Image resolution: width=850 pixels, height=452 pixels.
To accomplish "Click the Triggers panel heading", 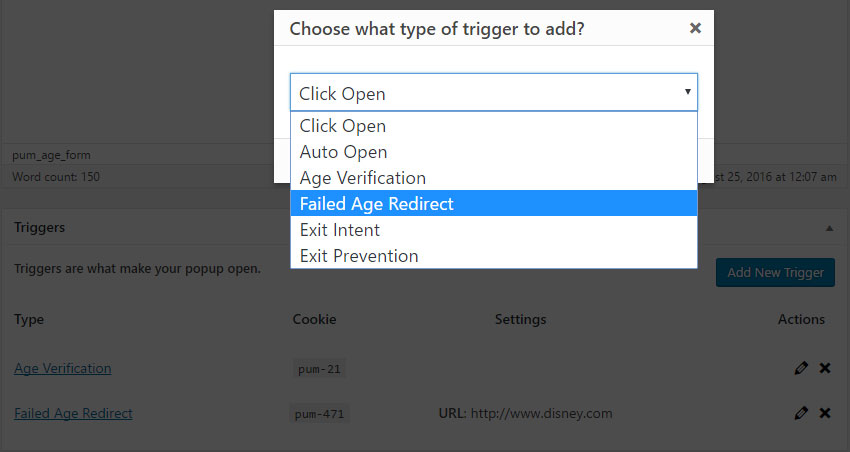I will tap(40, 227).
